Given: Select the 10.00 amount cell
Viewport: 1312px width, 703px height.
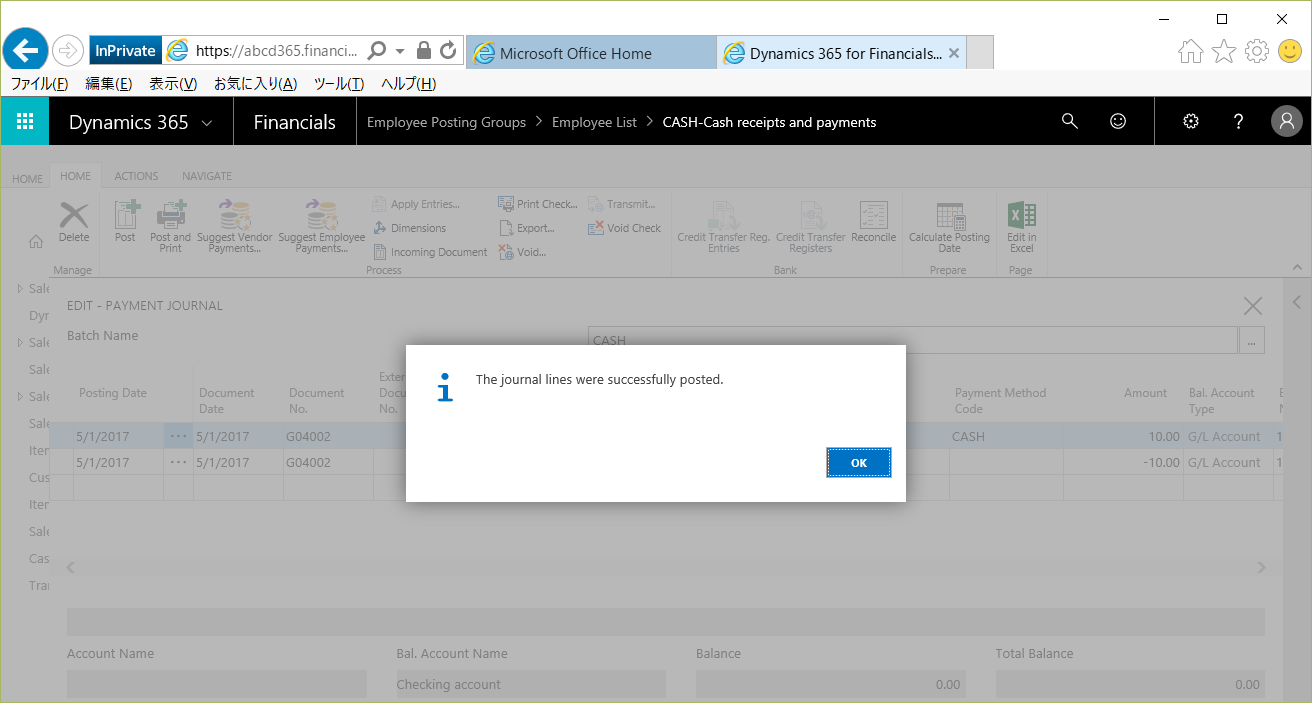Looking at the screenshot, I should click(x=1124, y=436).
